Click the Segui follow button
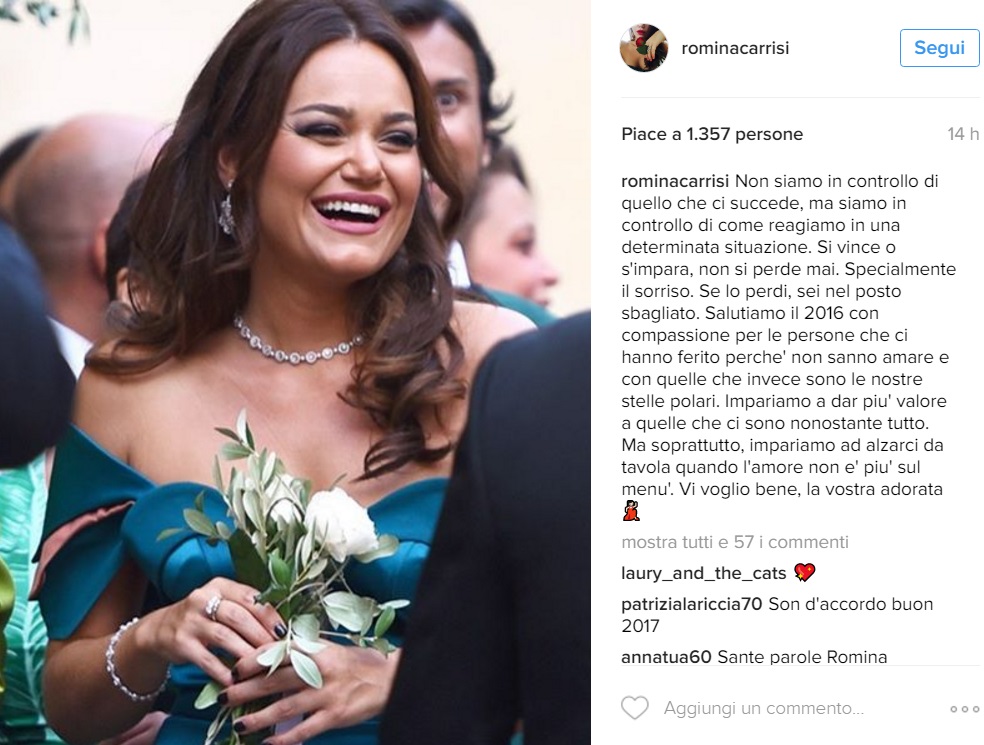This screenshot has width=984, height=745. 939,48
